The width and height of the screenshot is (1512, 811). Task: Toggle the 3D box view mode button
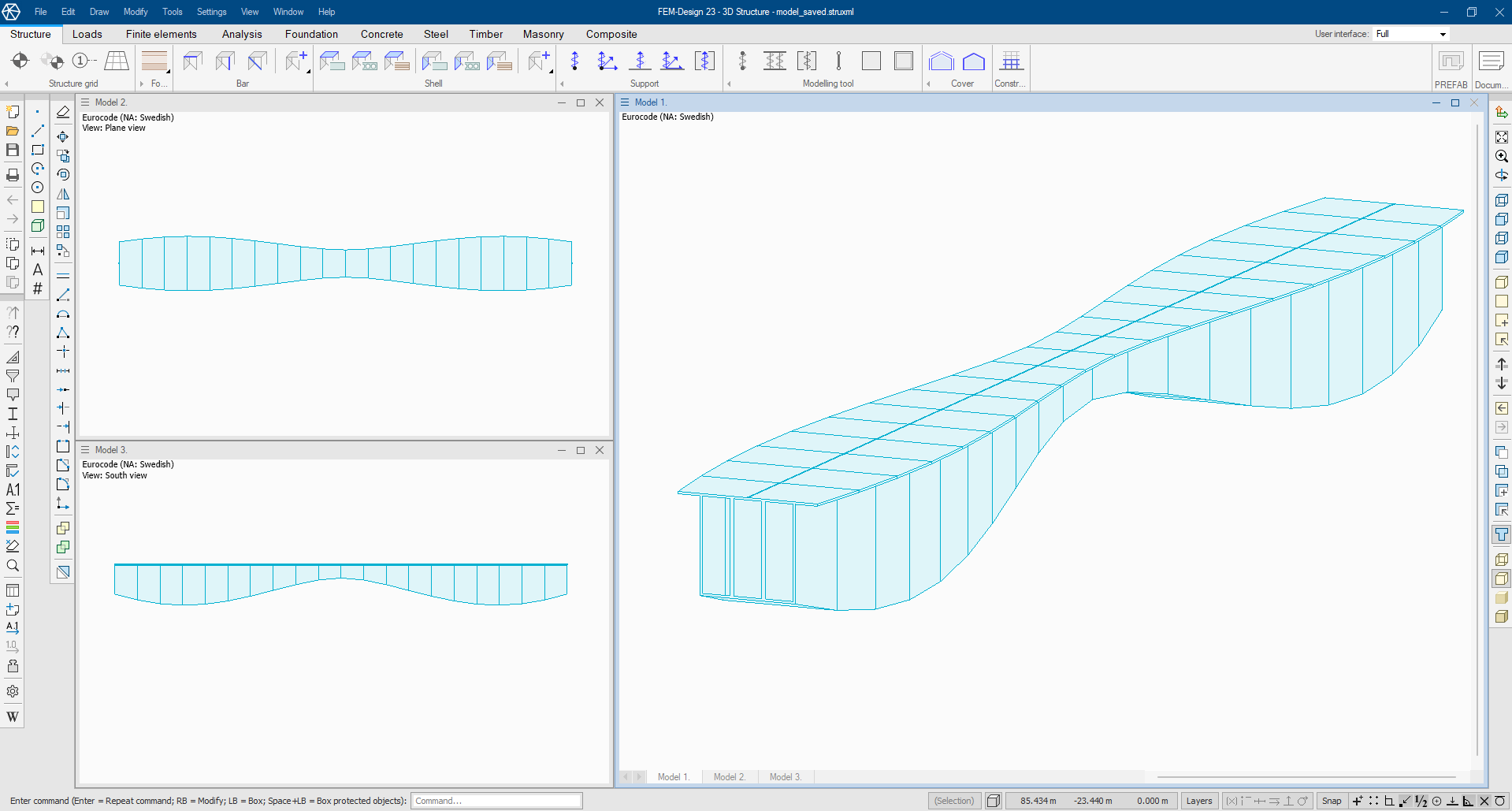(994, 801)
